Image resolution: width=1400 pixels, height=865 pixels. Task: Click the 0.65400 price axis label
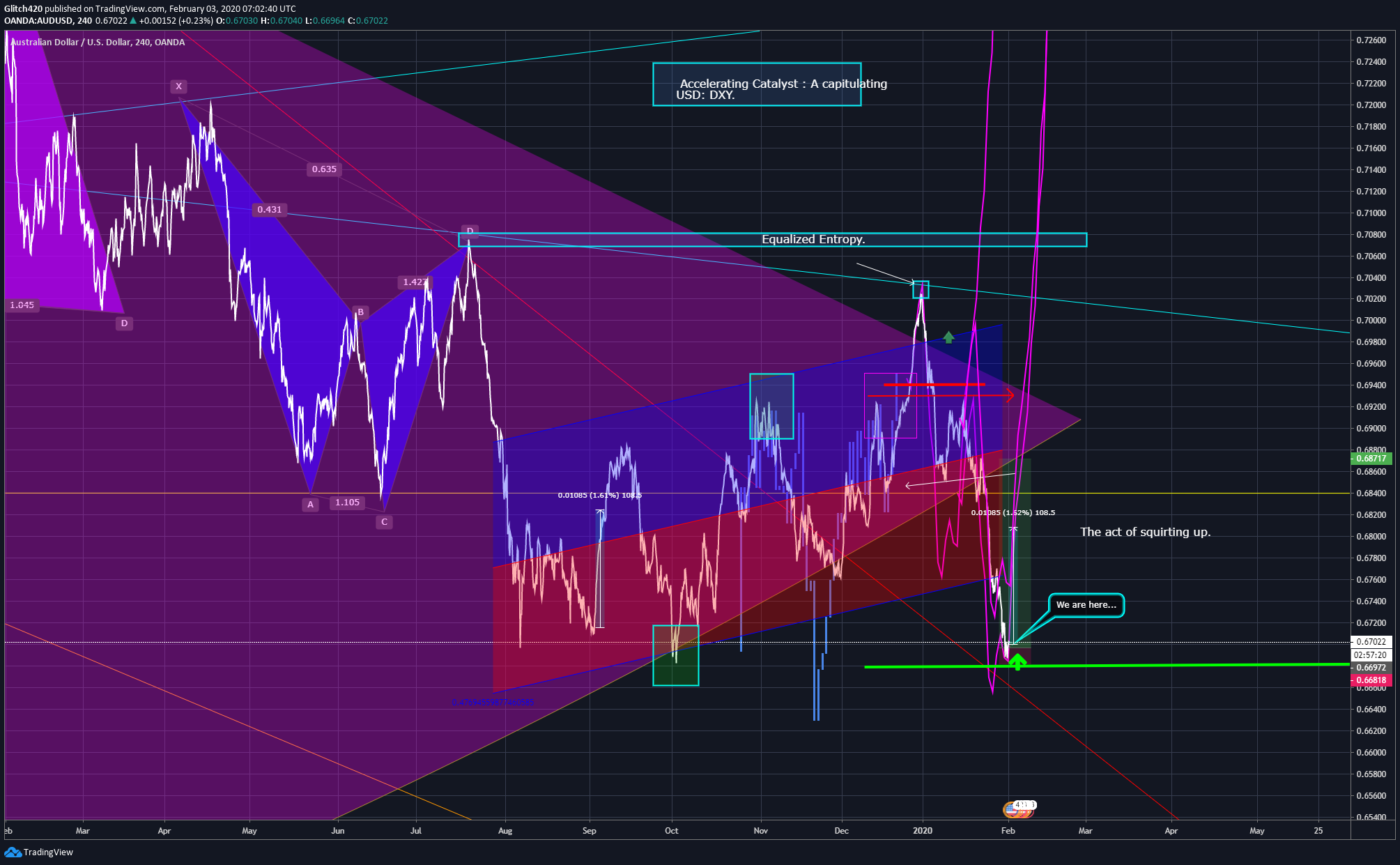1371,817
